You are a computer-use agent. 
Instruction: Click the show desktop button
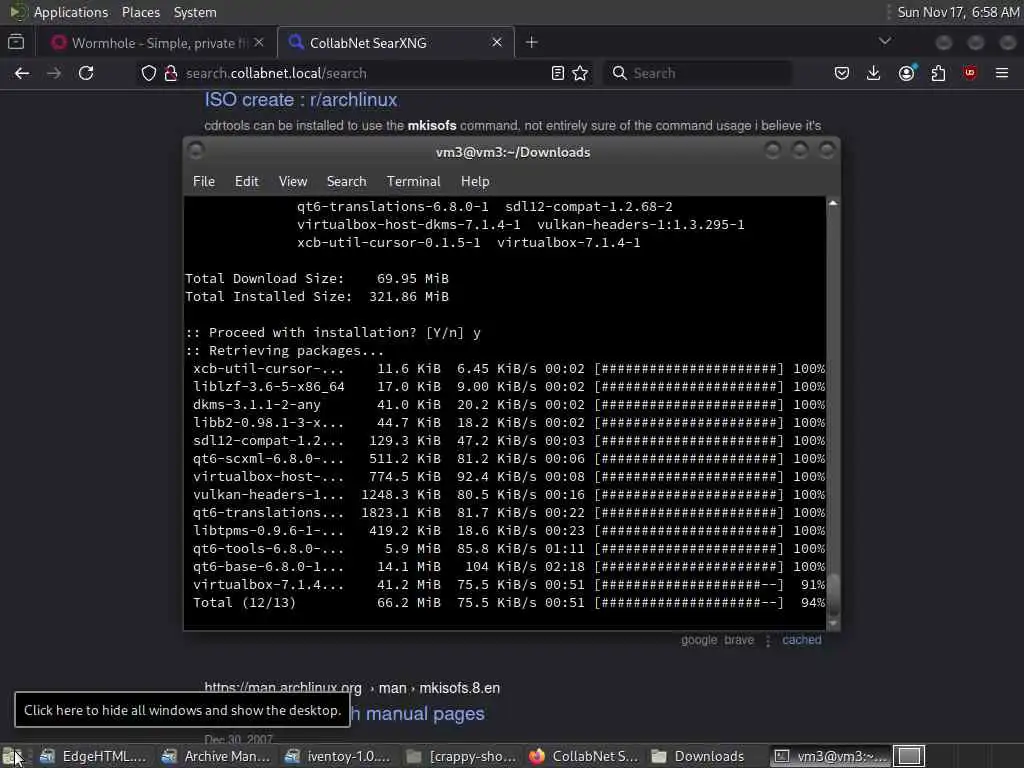click(x=12, y=756)
